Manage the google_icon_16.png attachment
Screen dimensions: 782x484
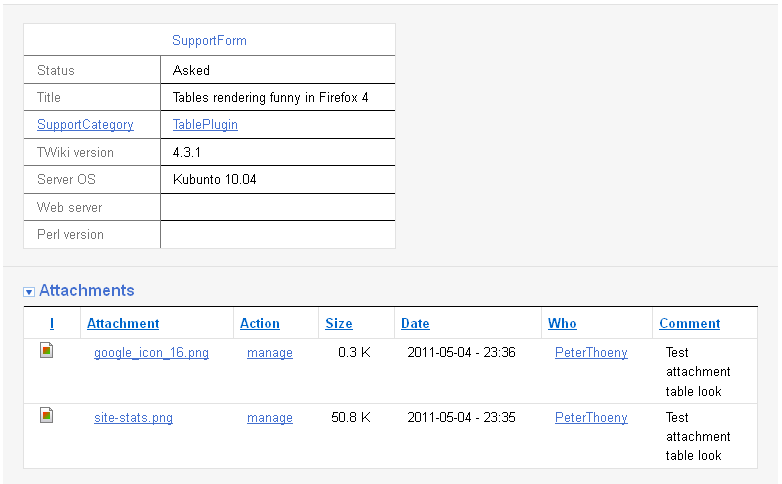pyautogui.click(x=270, y=352)
